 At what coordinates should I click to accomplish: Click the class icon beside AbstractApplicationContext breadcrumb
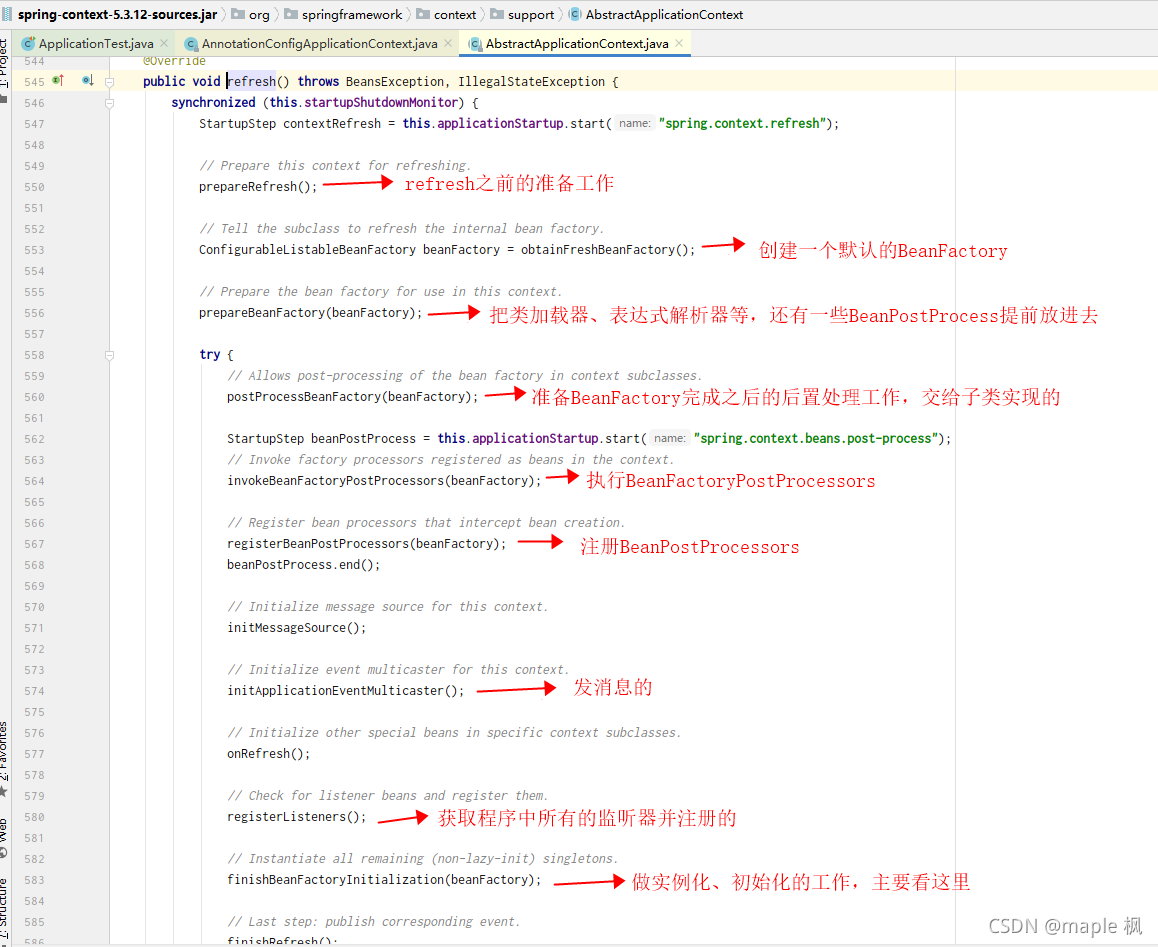(x=576, y=14)
